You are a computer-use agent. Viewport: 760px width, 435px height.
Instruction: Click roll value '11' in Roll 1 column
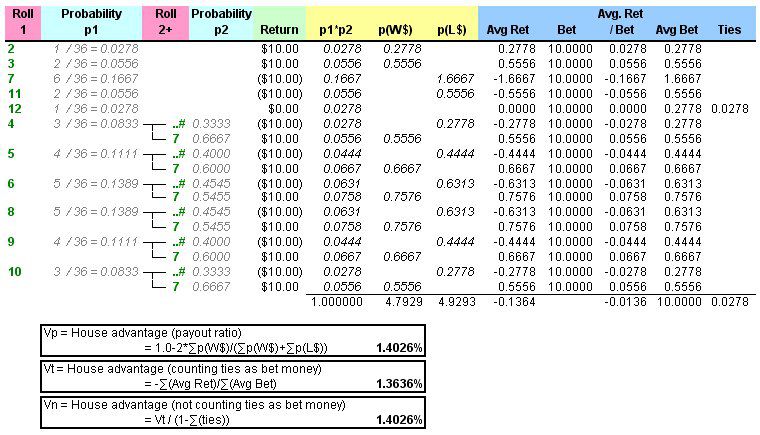click(15, 94)
